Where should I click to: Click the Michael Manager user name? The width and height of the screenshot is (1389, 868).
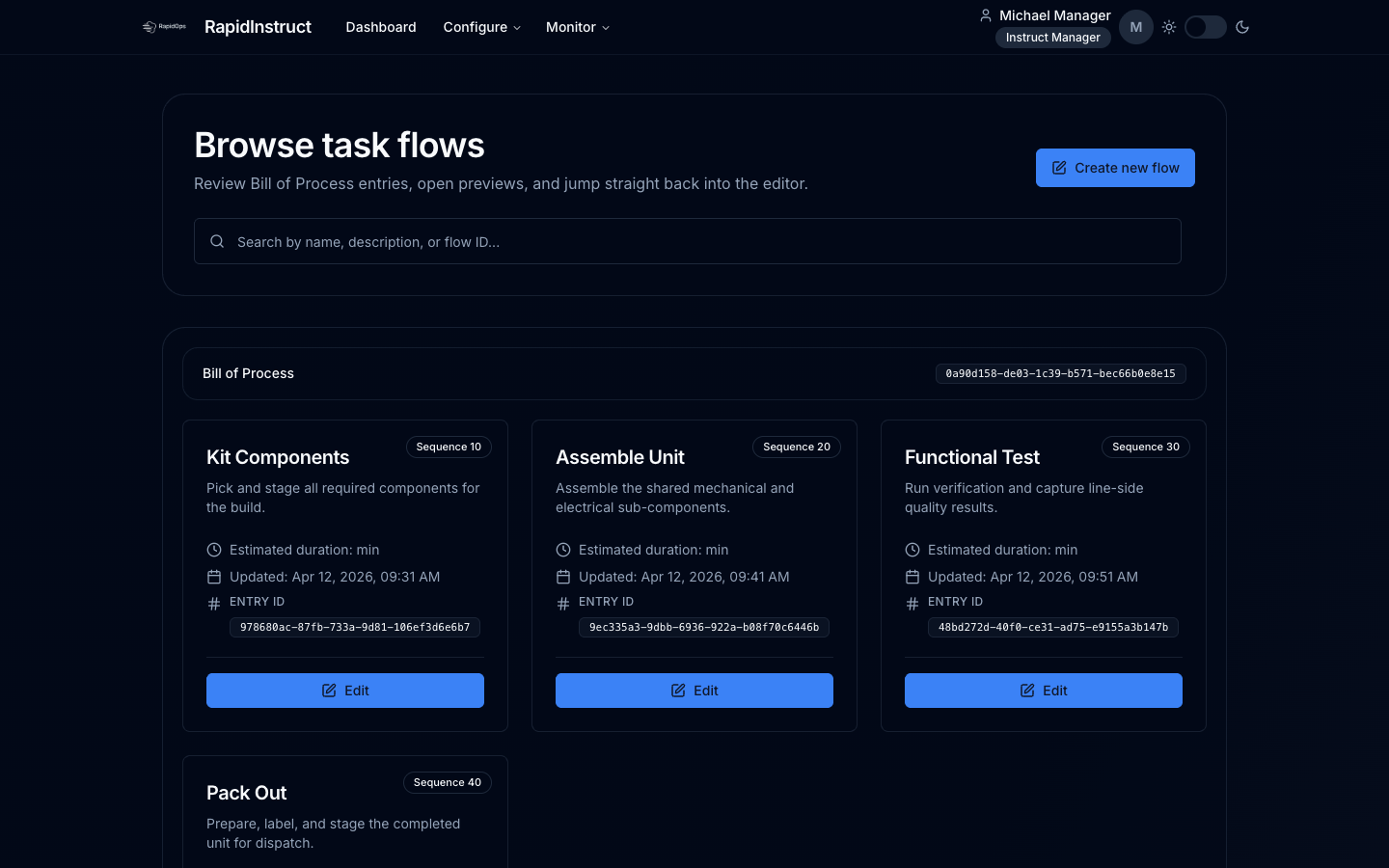click(1055, 15)
